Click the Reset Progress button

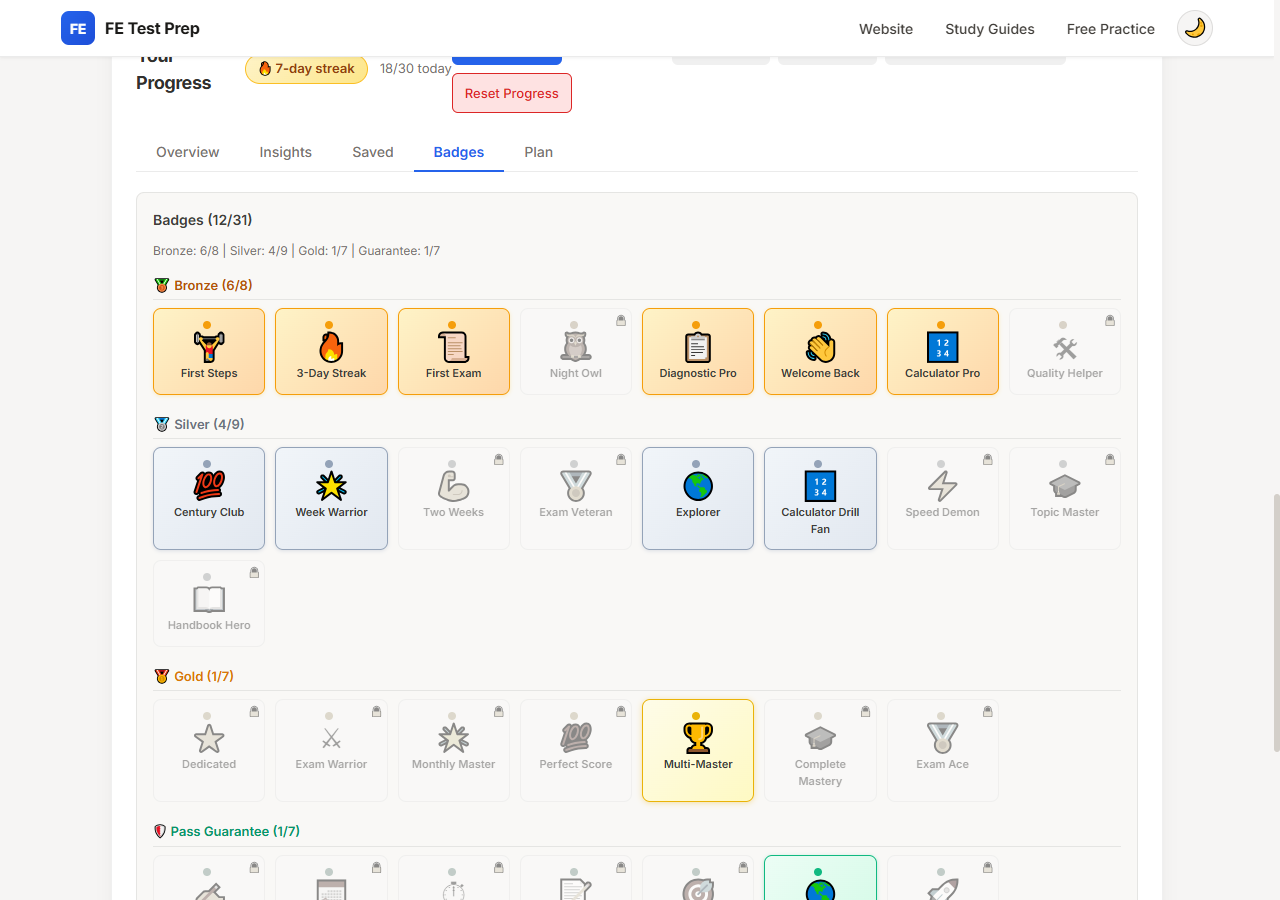(512, 93)
